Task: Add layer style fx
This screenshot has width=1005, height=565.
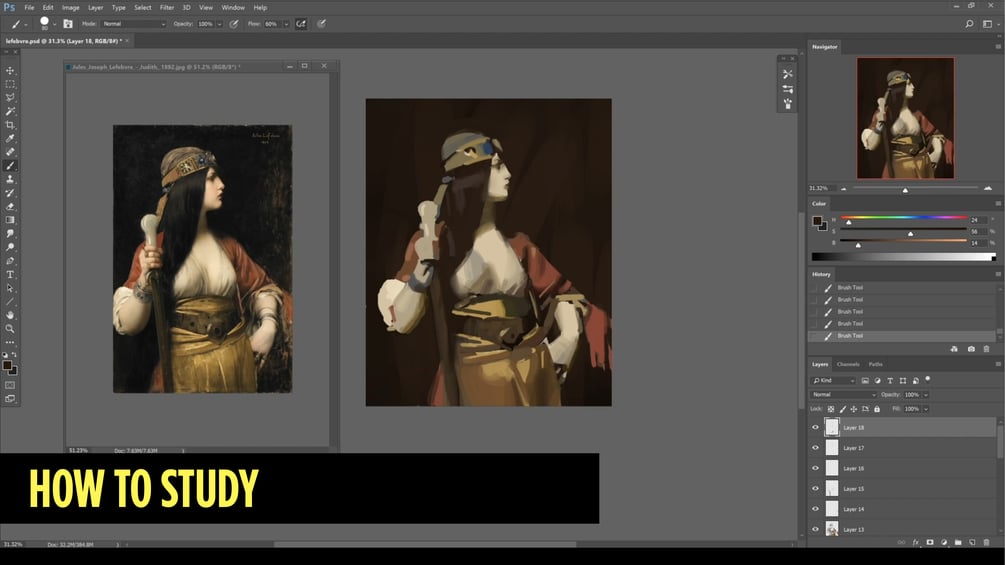Action: (915, 542)
